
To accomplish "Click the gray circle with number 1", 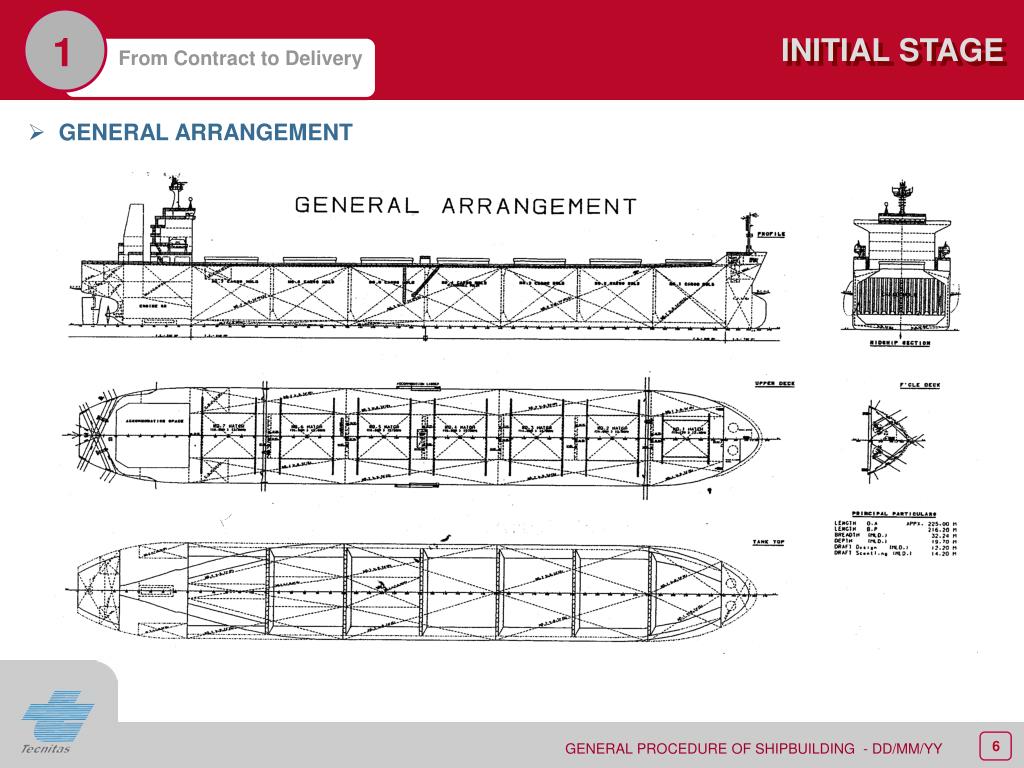I will [63, 50].
